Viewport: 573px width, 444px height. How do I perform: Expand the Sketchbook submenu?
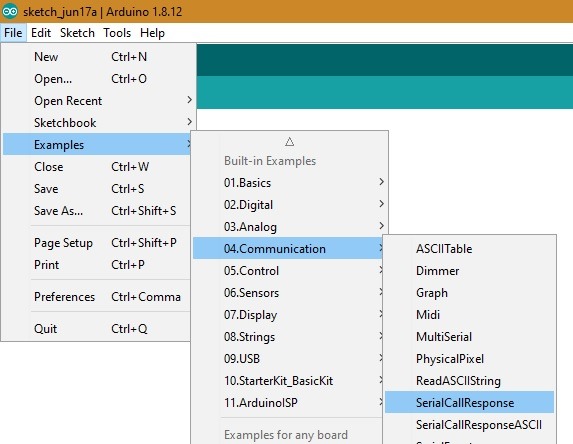click(x=97, y=122)
